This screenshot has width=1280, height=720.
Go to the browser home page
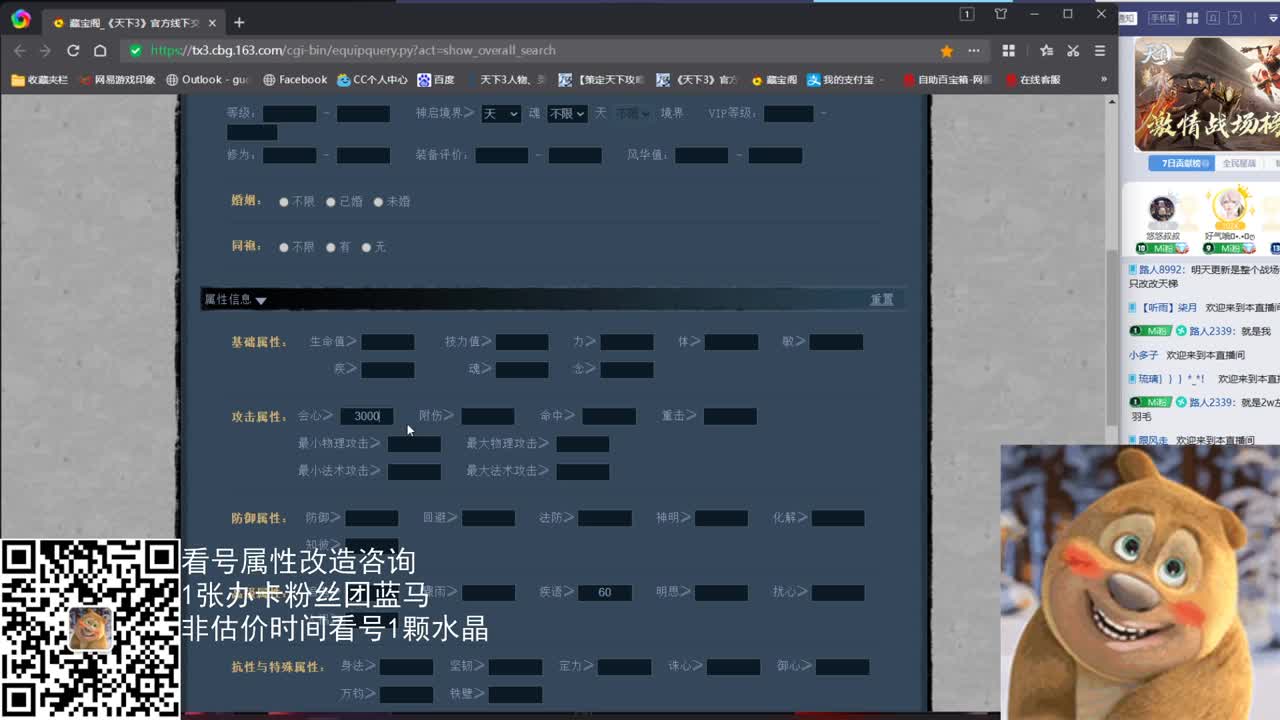[x=100, y=50]
